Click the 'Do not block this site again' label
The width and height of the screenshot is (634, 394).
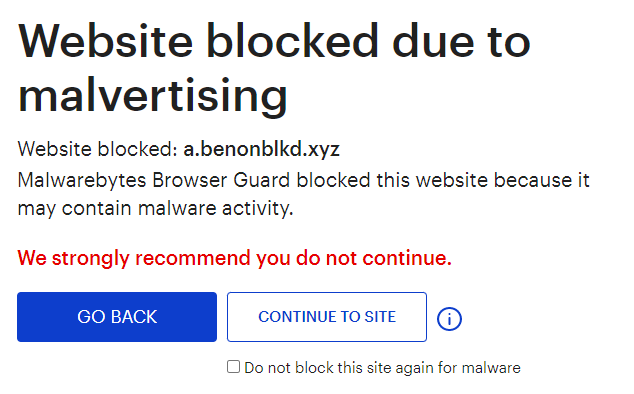(x=383, y=368)
